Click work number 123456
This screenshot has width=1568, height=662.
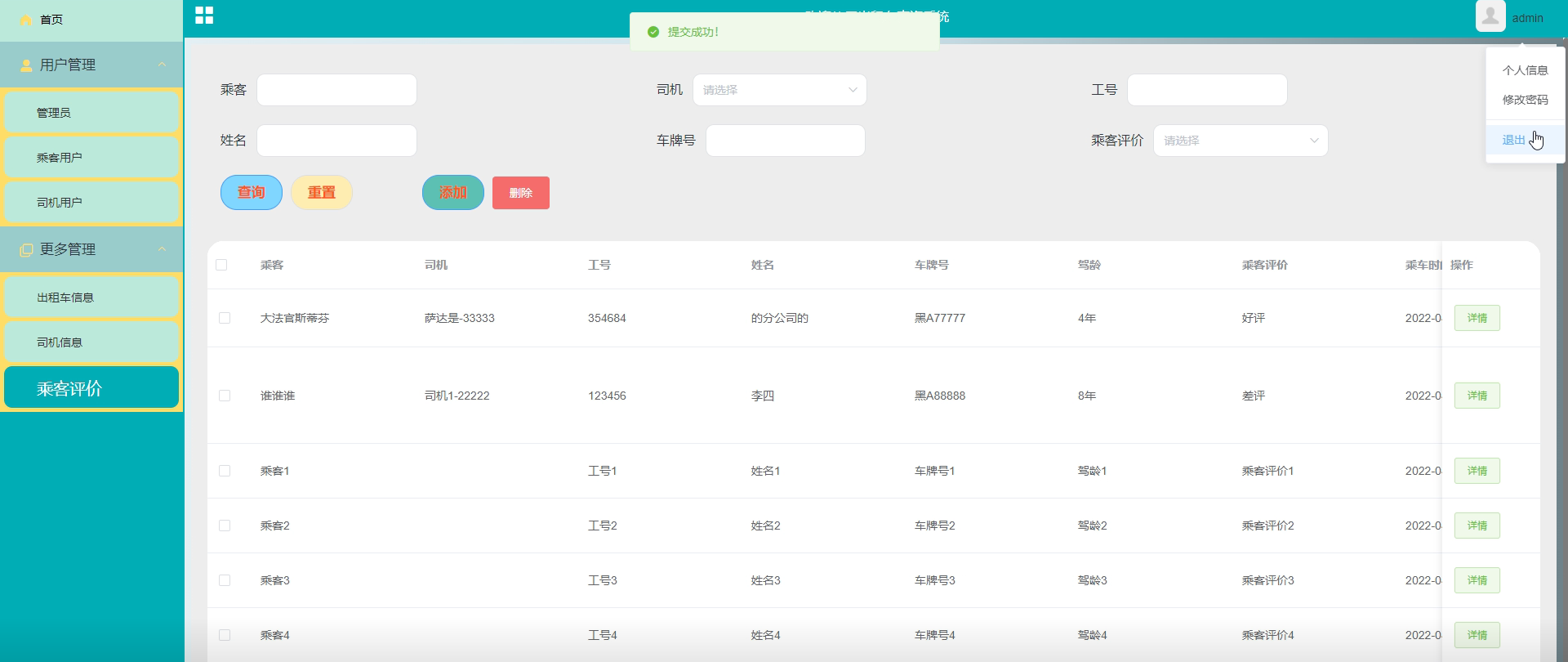pos(607,396)
